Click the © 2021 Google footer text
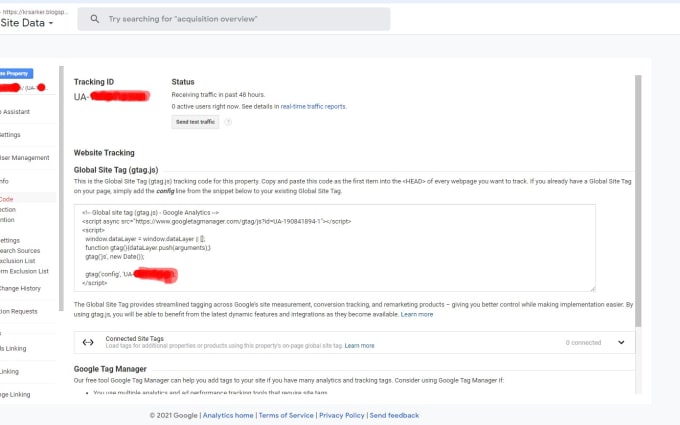The width and height of the screenshot is (680, 425). (x=173, y=415)
